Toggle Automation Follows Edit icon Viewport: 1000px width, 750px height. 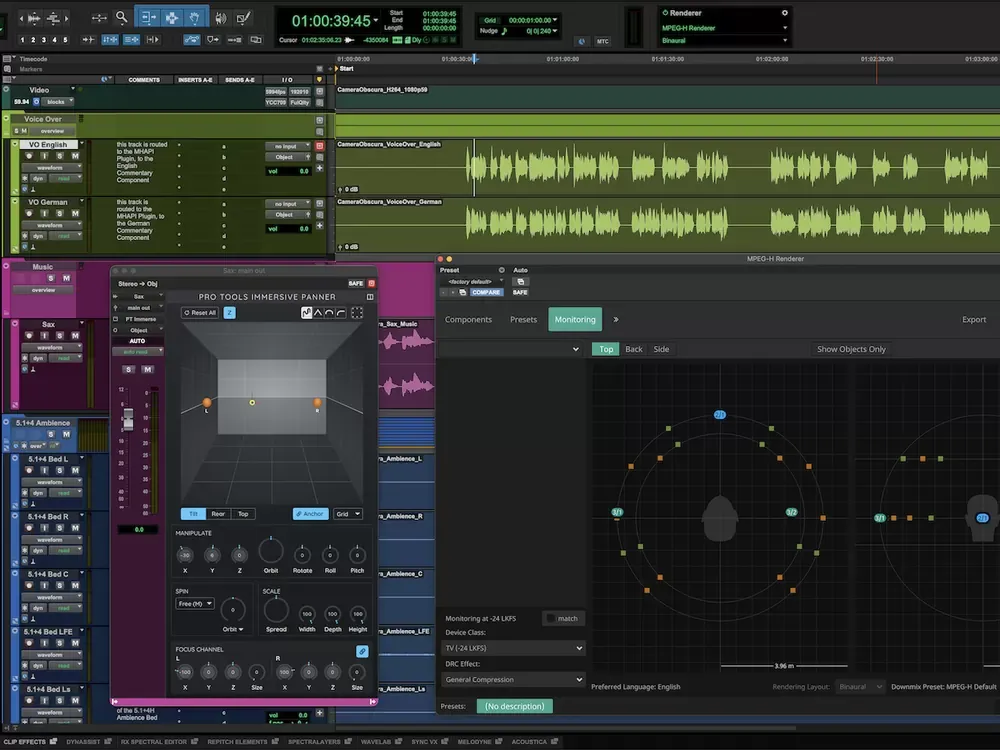pos(191,40)
